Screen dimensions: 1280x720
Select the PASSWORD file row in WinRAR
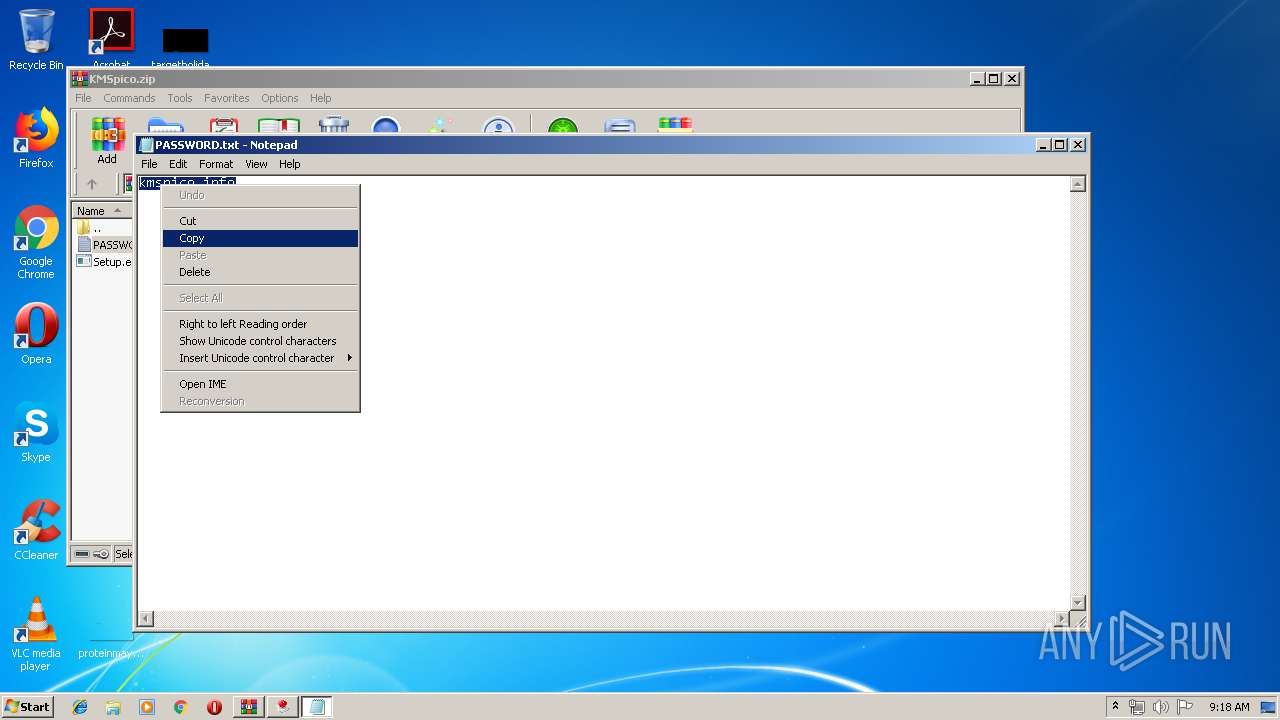point(104,245)
